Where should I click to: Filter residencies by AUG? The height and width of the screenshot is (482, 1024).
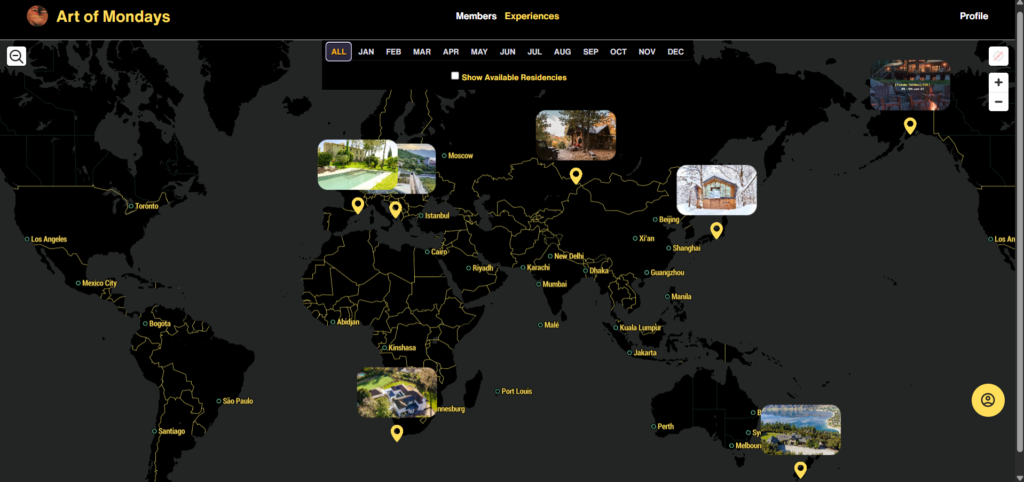(x=562, y=52)
